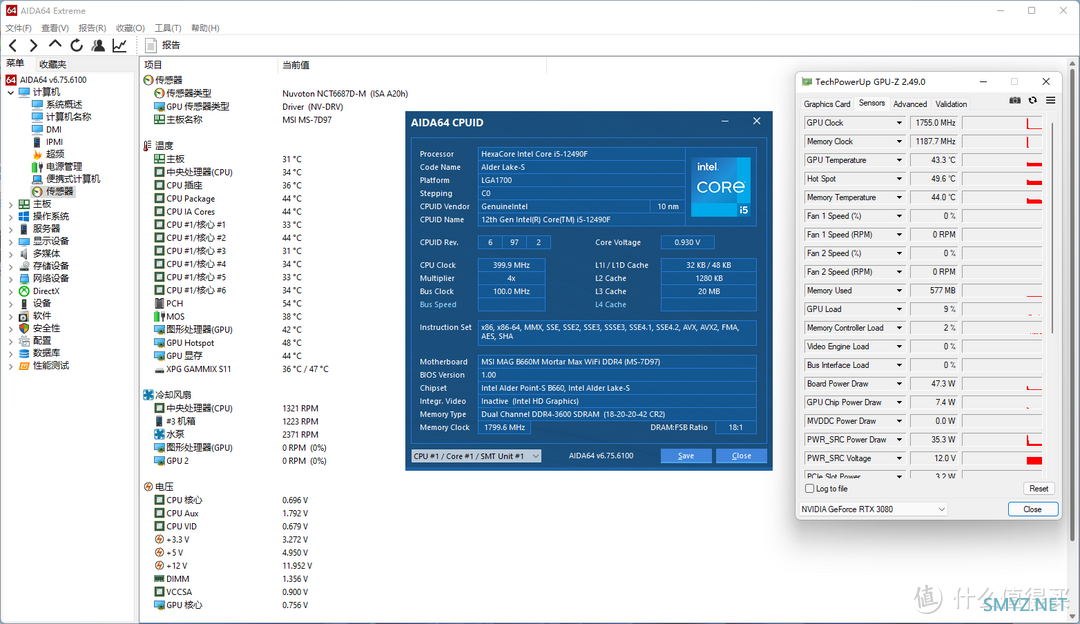The height and width of the screenshot is (624, 1080).
Task: Go up one level with the up arrow
Action: (x=54, y=45)
